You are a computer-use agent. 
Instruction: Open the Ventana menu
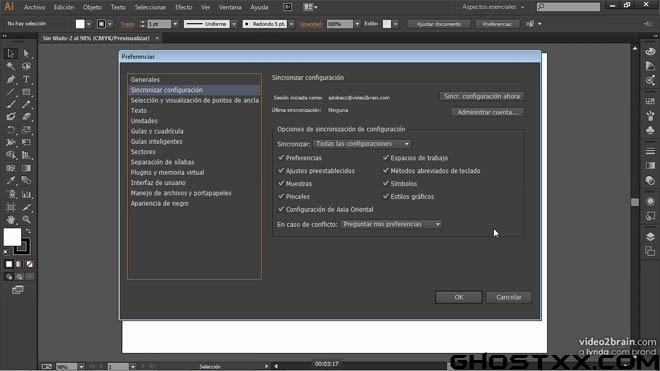point(230,7)
